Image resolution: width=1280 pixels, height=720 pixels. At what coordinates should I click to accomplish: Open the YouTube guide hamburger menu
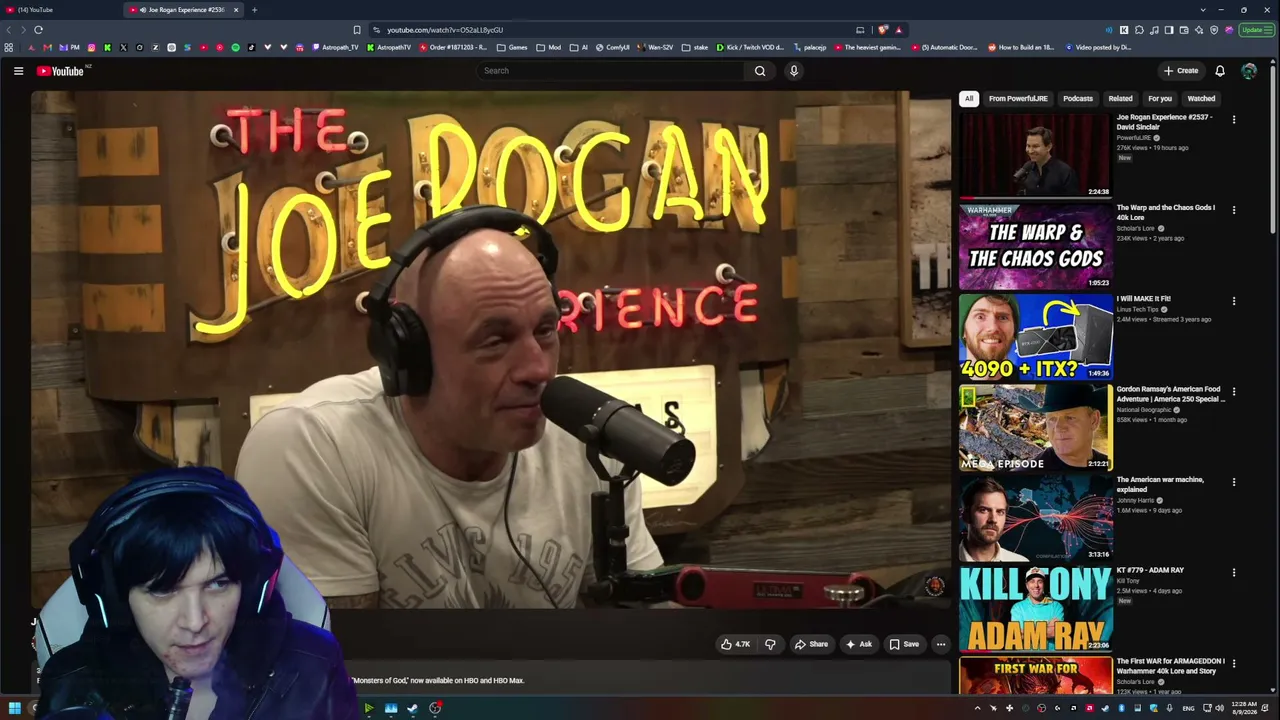click(18, 71)
